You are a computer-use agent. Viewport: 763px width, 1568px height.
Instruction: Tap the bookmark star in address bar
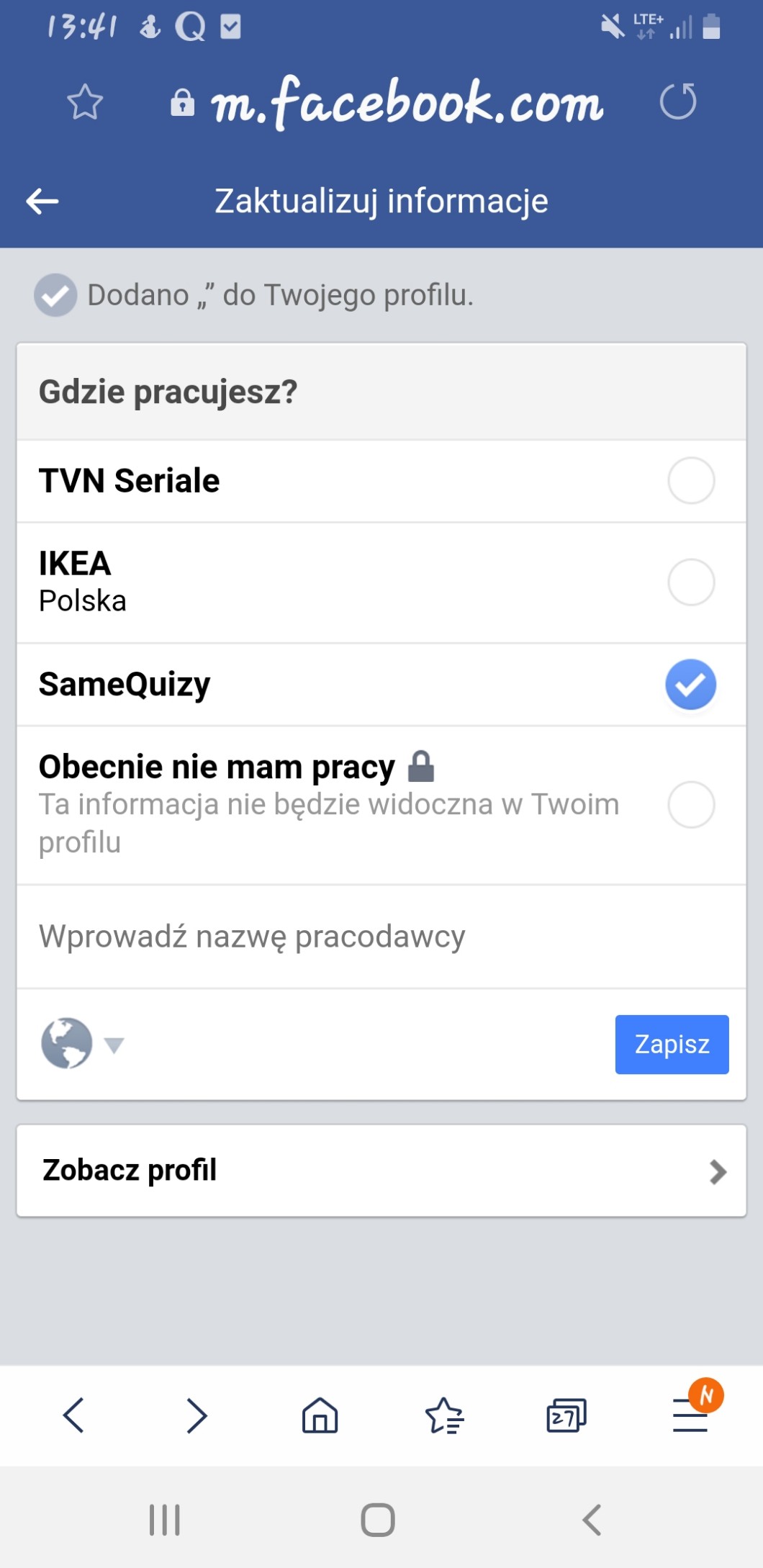click(85, 102)
